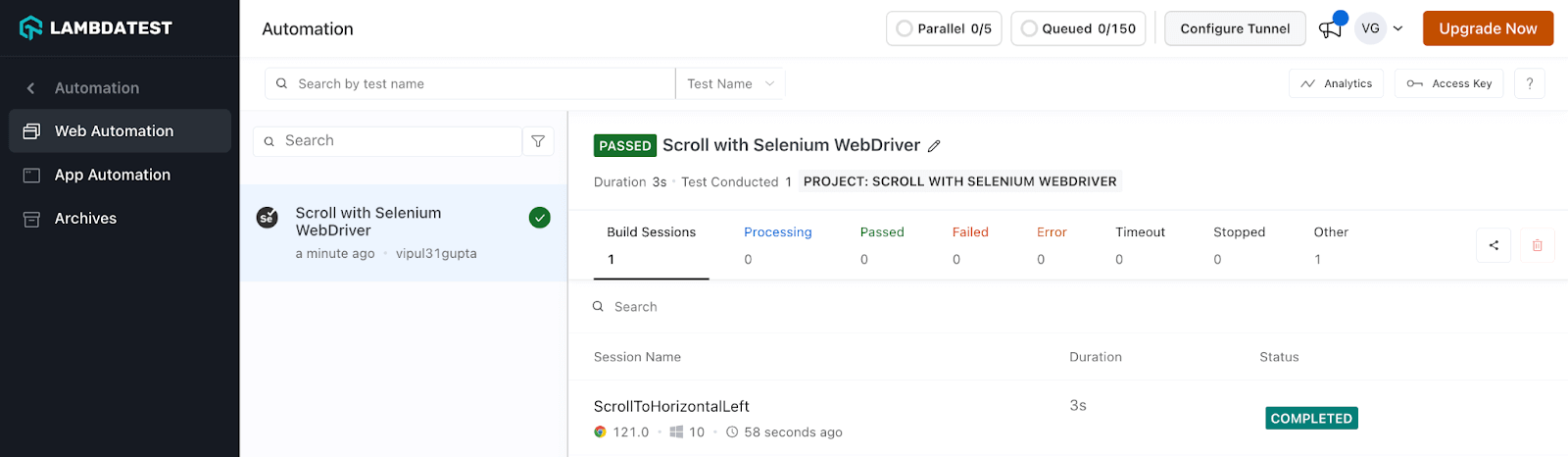This screenshot has height=457, width=1568.
Task: Select the Failed sessions tab
Action: 969,232
